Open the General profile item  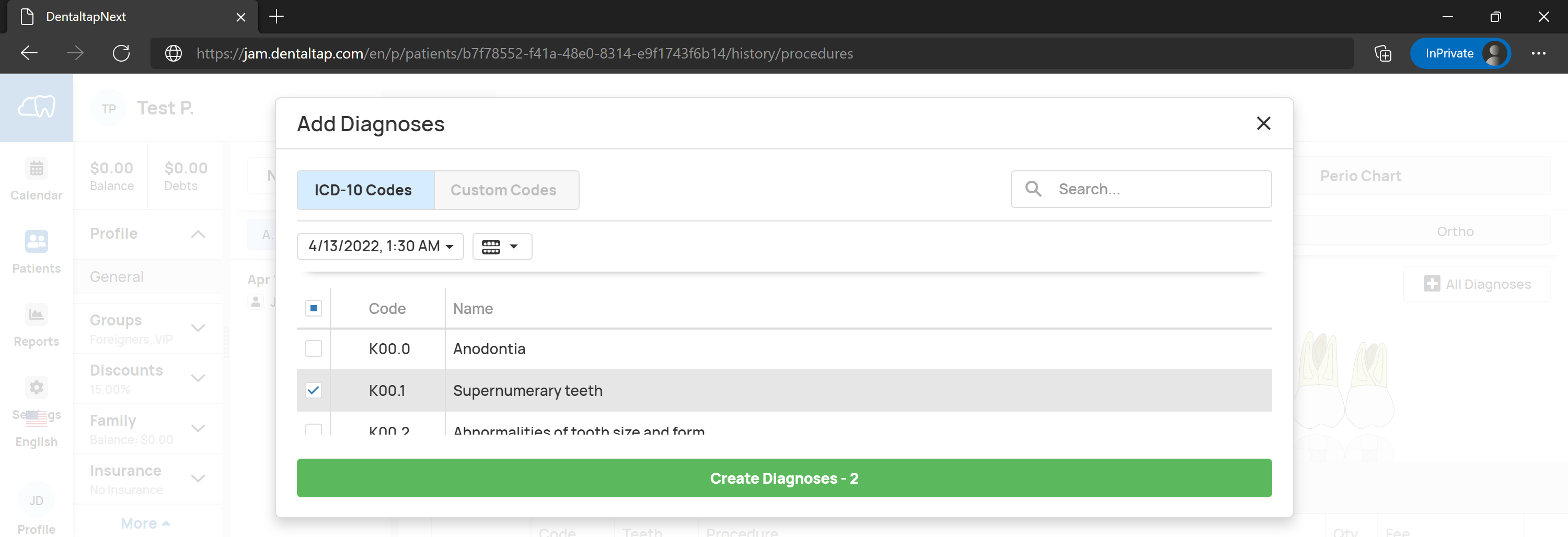coord(148,277)
